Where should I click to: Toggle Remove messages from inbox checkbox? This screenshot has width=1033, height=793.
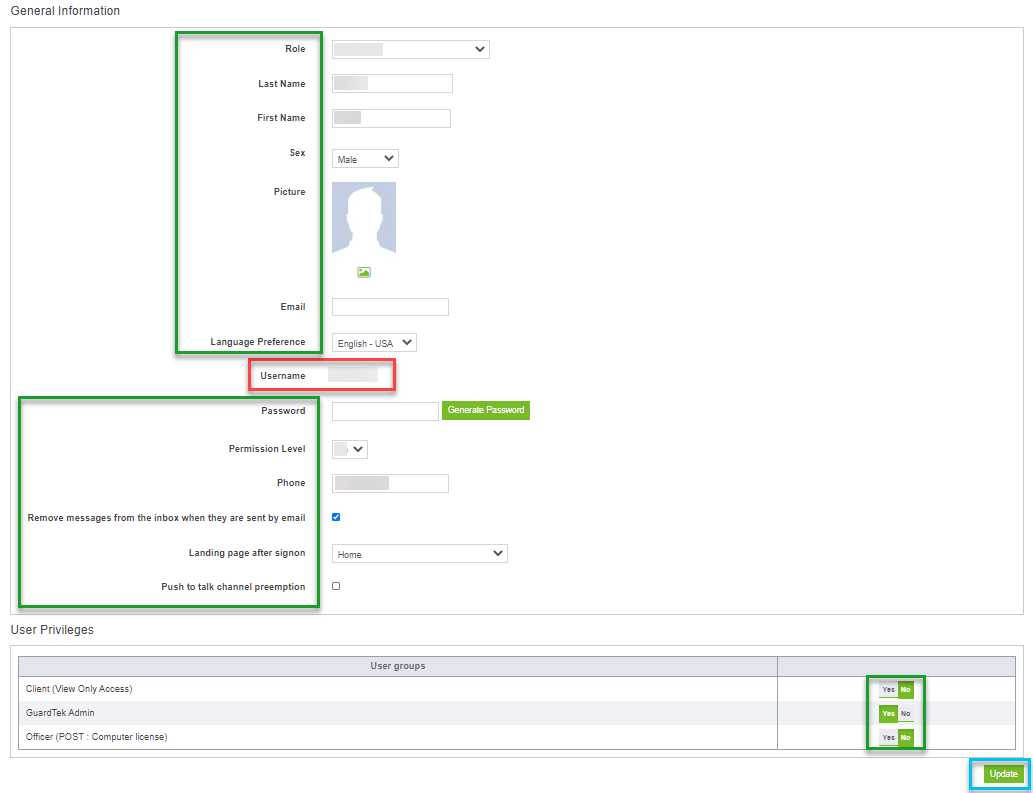(x=336, y=517)
